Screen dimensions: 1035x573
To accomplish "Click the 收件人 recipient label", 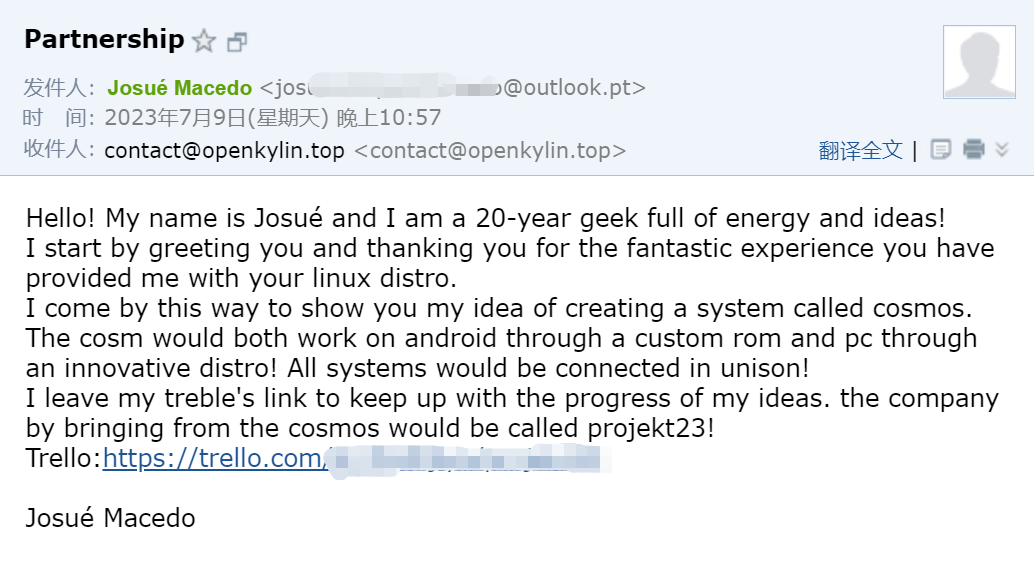I will (x=58, y=151).
